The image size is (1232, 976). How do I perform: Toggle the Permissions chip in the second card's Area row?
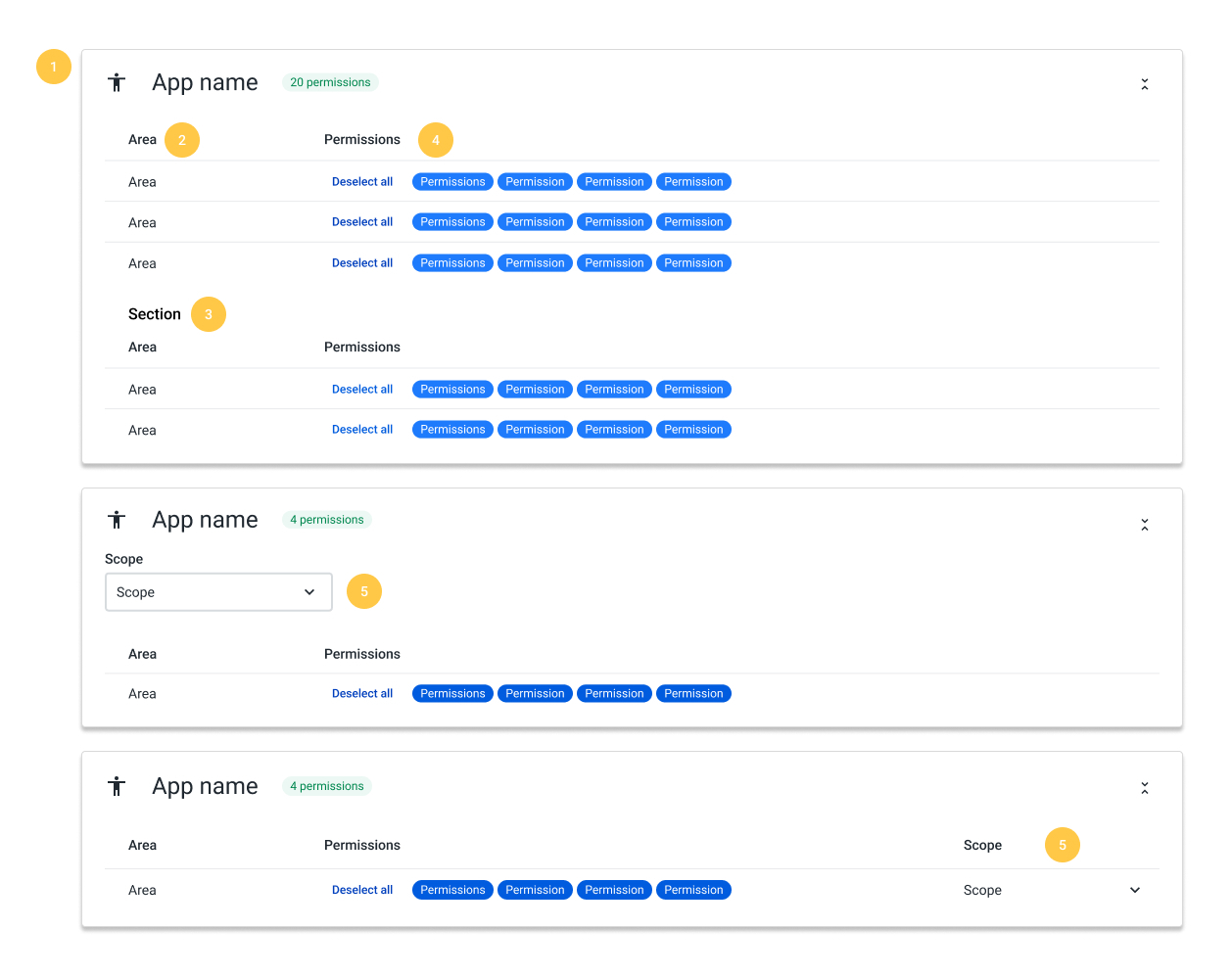[452, 693]
